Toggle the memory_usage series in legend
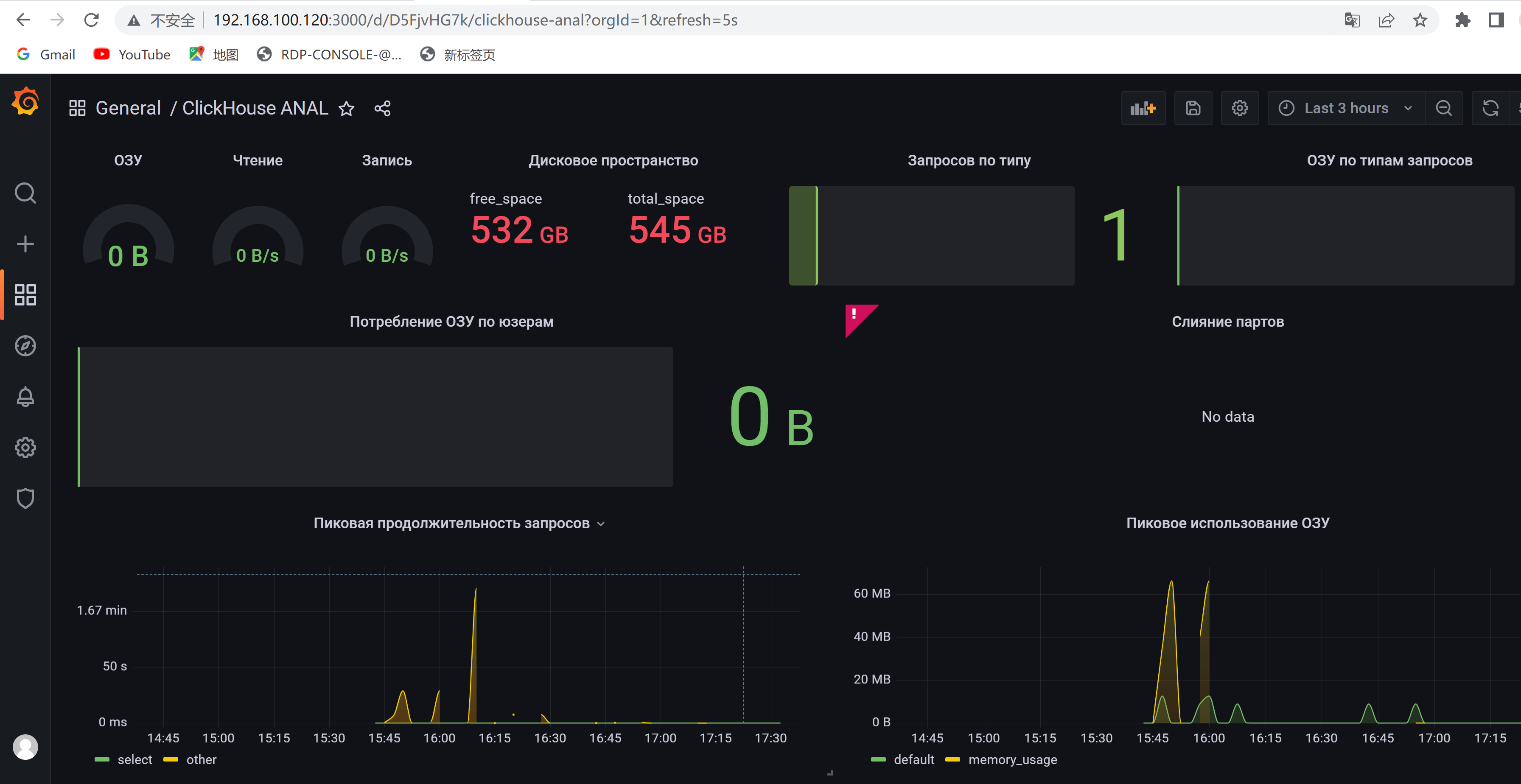 pyautogui.click(x=1013, y=760)
